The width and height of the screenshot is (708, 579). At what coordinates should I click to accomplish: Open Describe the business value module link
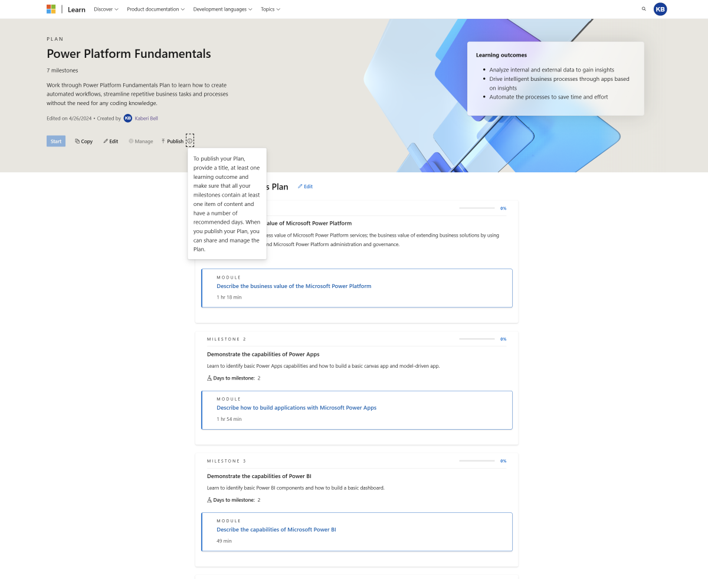294,286
